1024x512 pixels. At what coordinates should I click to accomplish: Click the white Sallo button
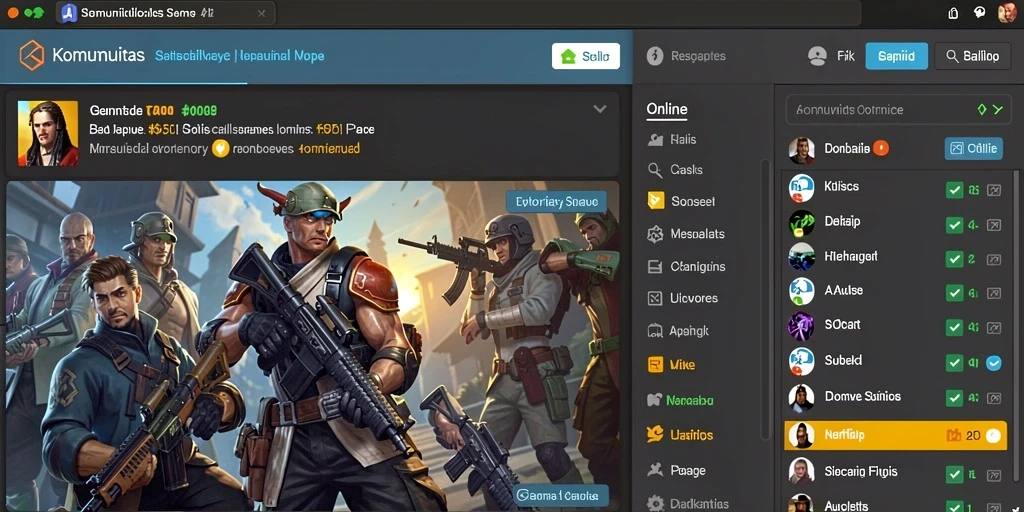point(586,56)
